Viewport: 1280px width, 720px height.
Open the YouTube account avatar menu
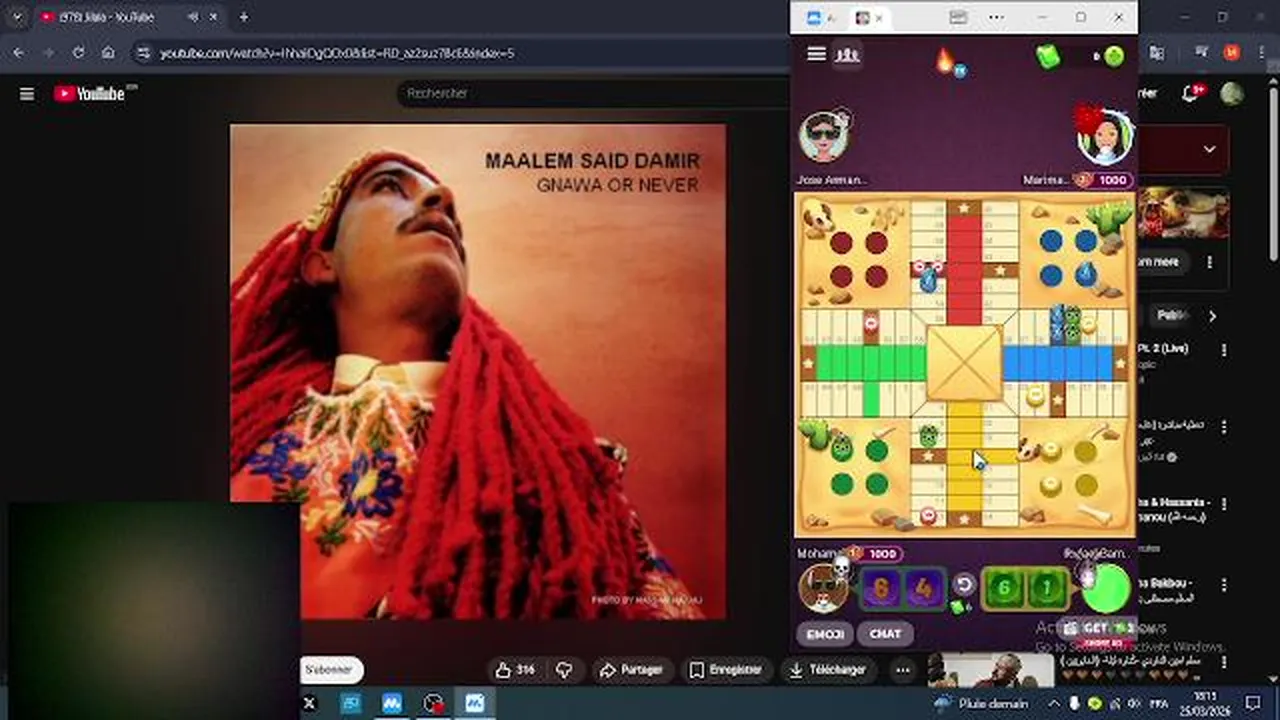[1232, 94]
